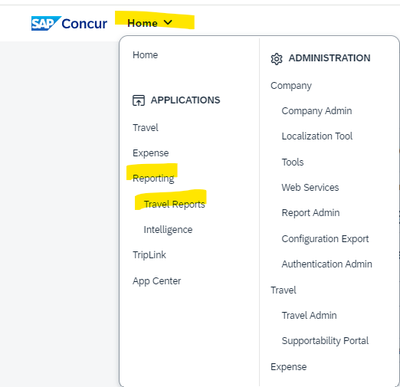Open Configuration Export
This screenshot has width=400, height=387.
coord(325,239)
